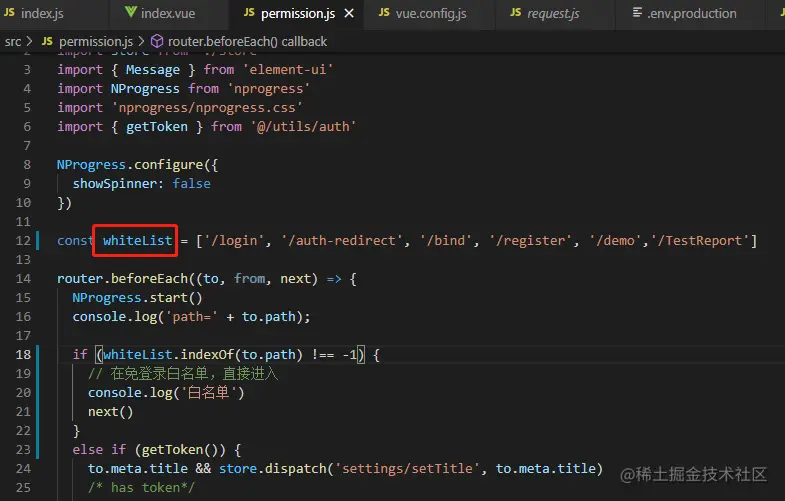Click the /* has token*/ comment

[x=142, y=488]
